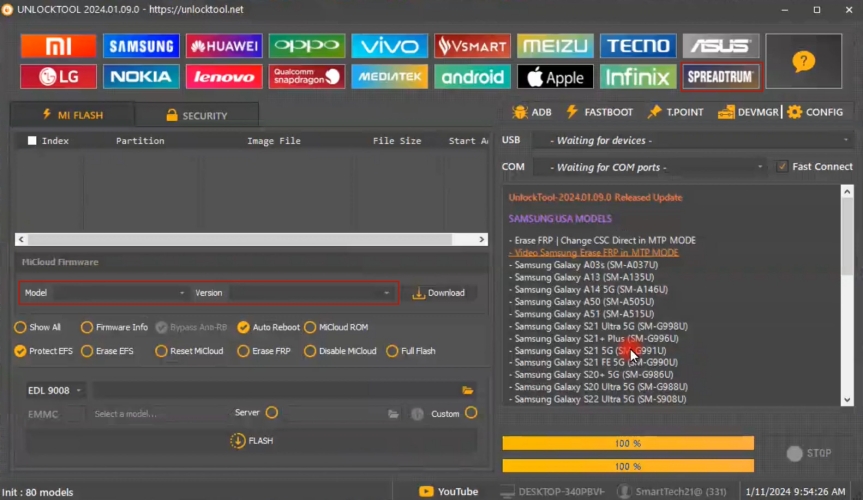Toggle the Fast Connect checkbox
863x500 pixels.
pos(782,166)
